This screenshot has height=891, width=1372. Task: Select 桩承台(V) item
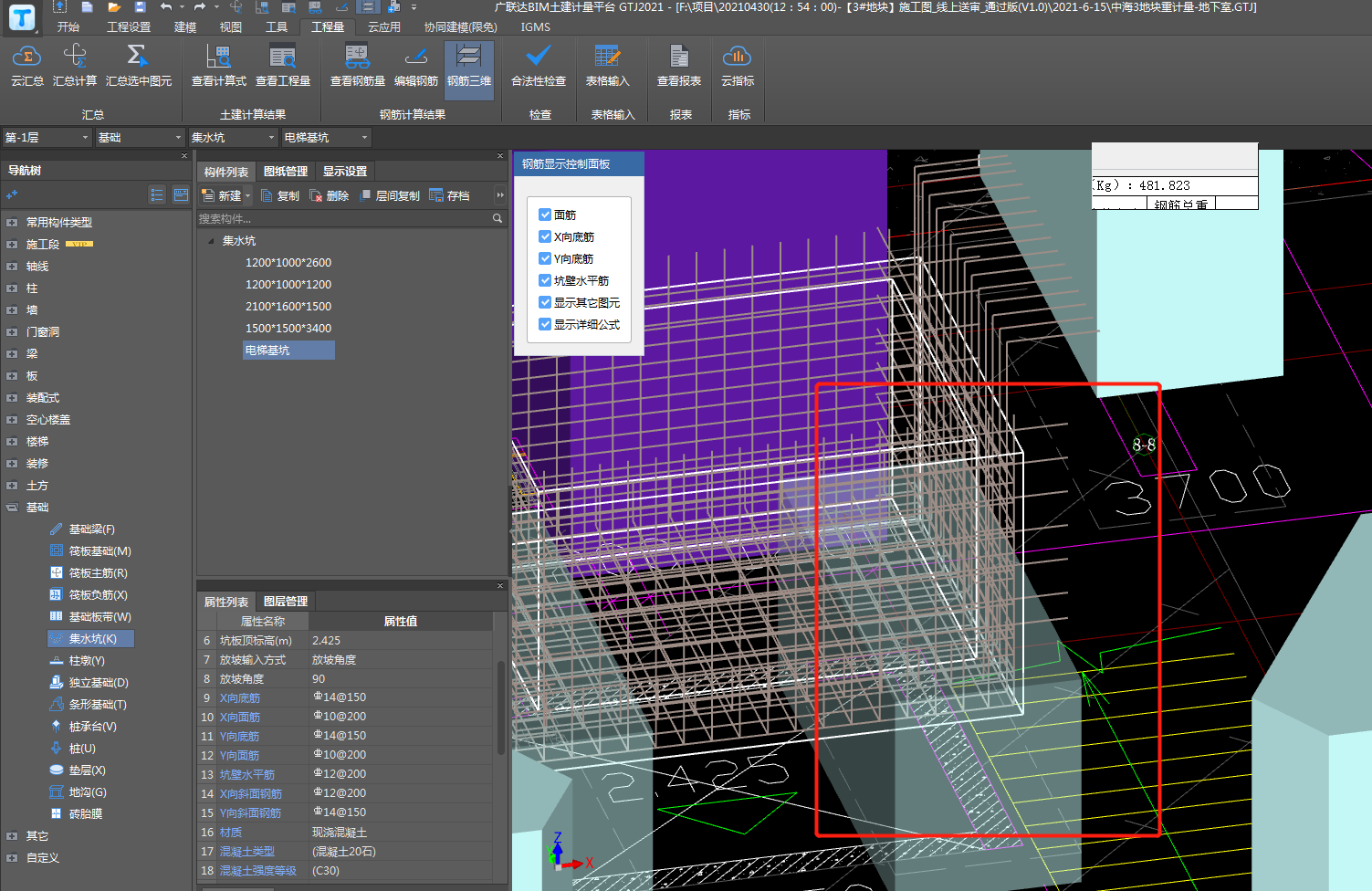[x=92, y=726]
